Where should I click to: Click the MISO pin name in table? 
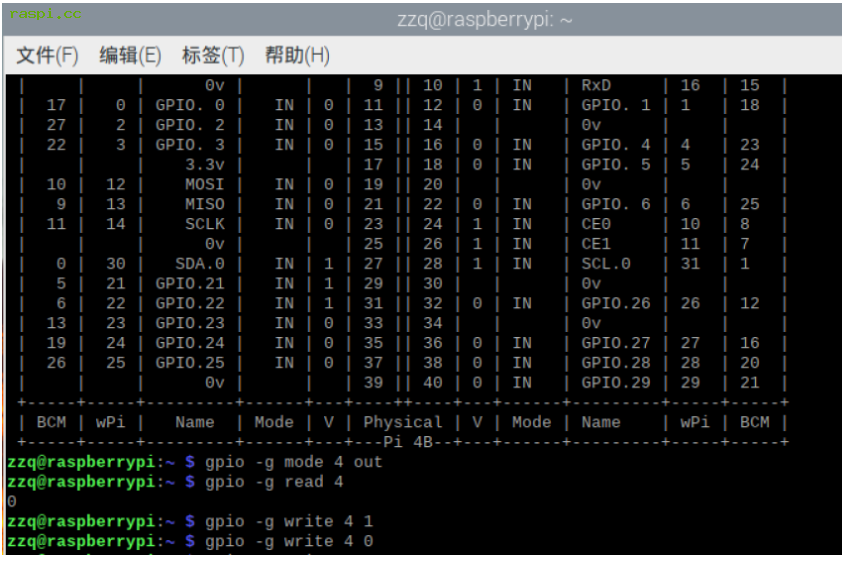[204, 204]
